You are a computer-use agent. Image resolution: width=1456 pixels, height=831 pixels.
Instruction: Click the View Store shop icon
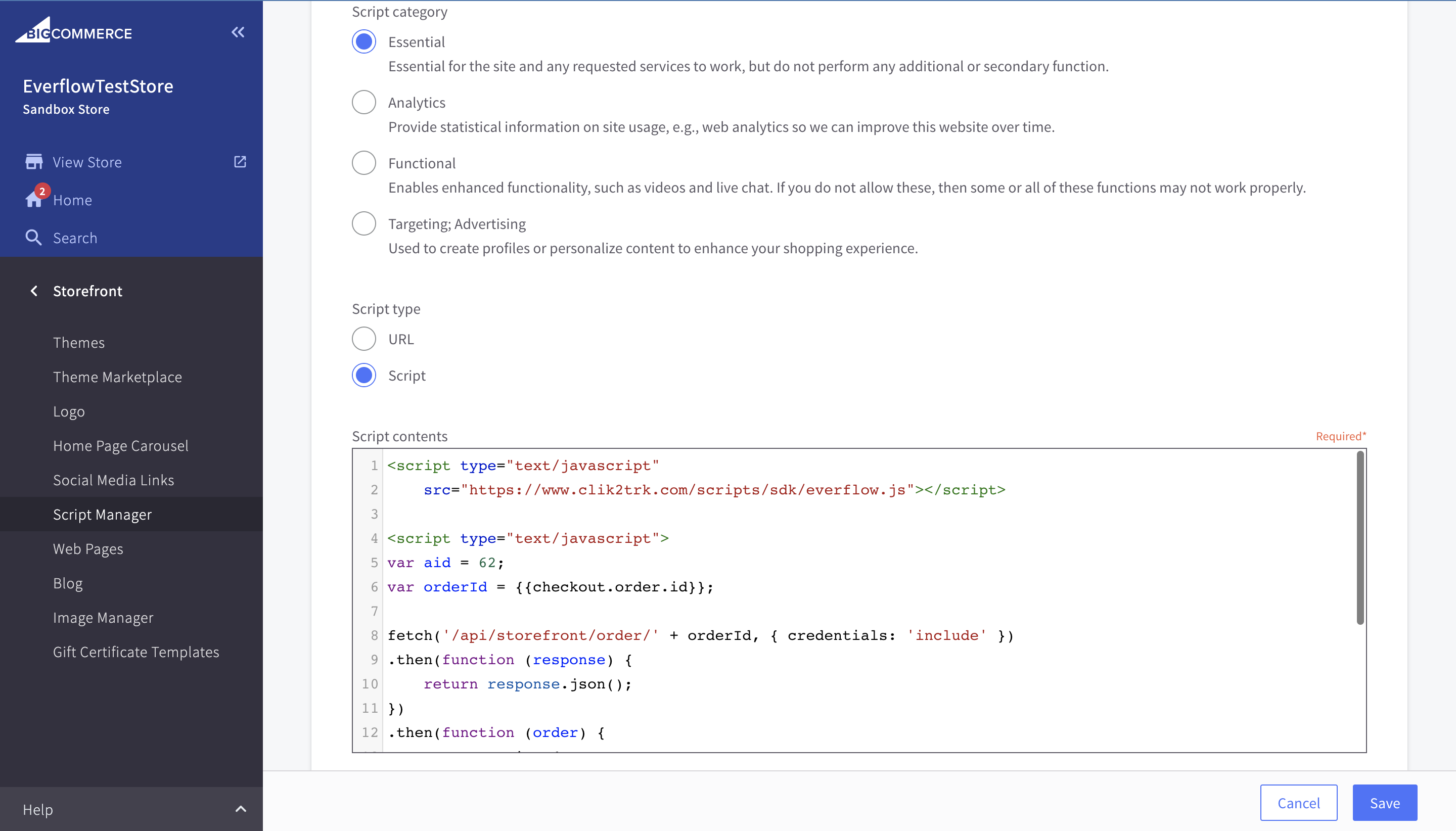click(x=34, y=162)
